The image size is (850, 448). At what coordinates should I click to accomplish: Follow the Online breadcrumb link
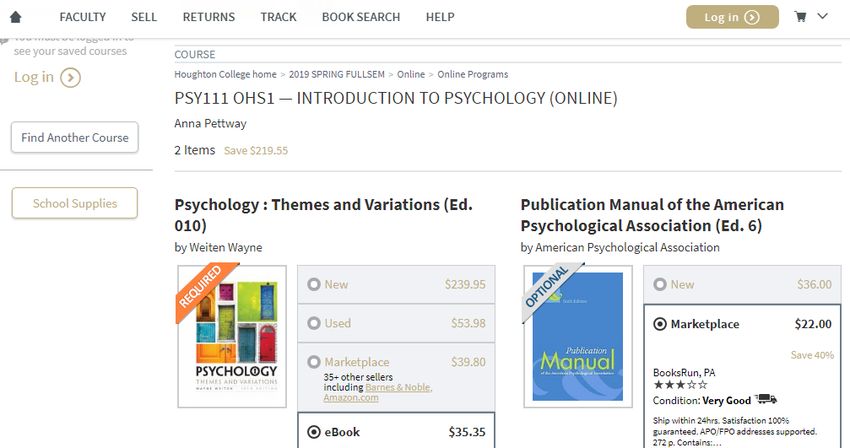pos(411,74)
